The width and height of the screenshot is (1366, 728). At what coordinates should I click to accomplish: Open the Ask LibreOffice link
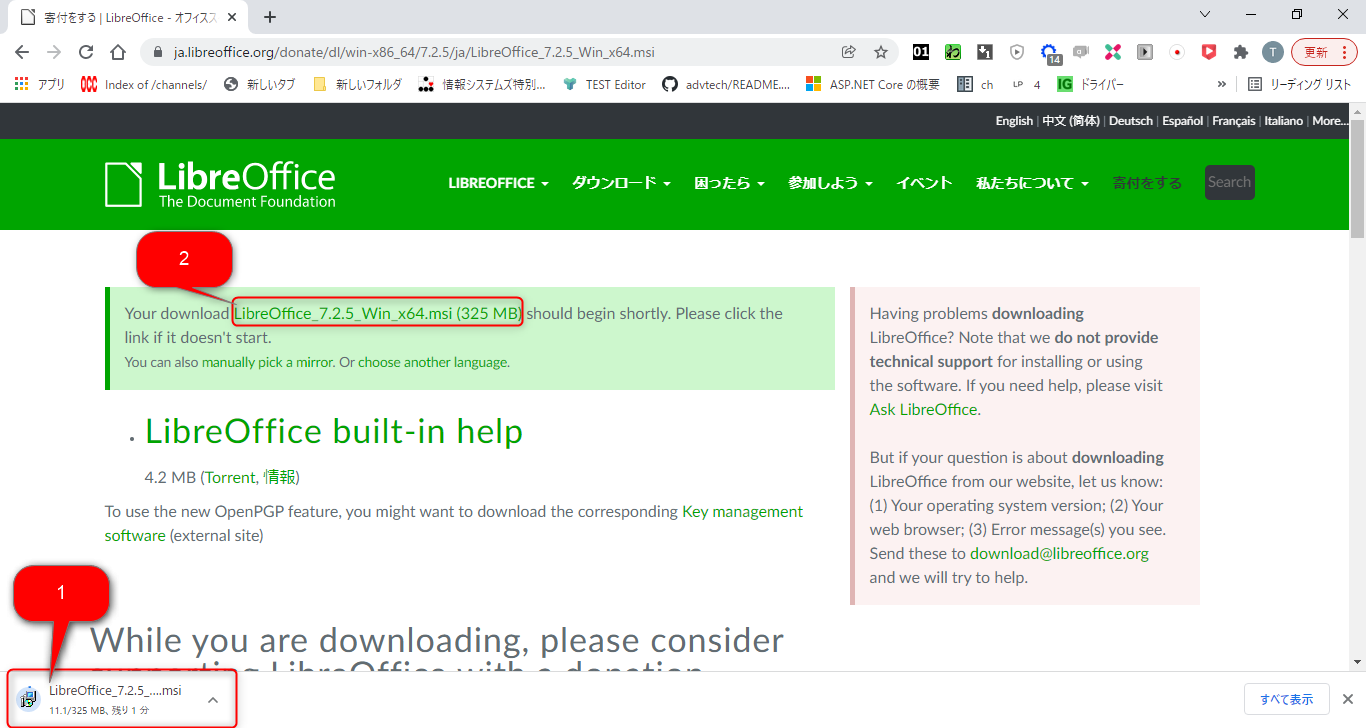pyautogui.click(x=923, y=409)
